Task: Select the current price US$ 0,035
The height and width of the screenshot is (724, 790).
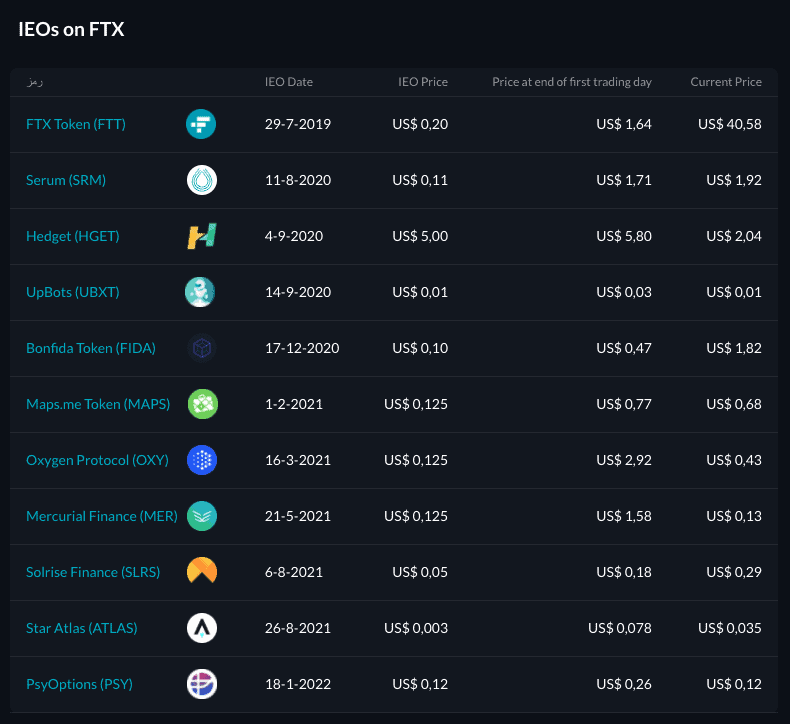Action: click(x=730, y=628)
